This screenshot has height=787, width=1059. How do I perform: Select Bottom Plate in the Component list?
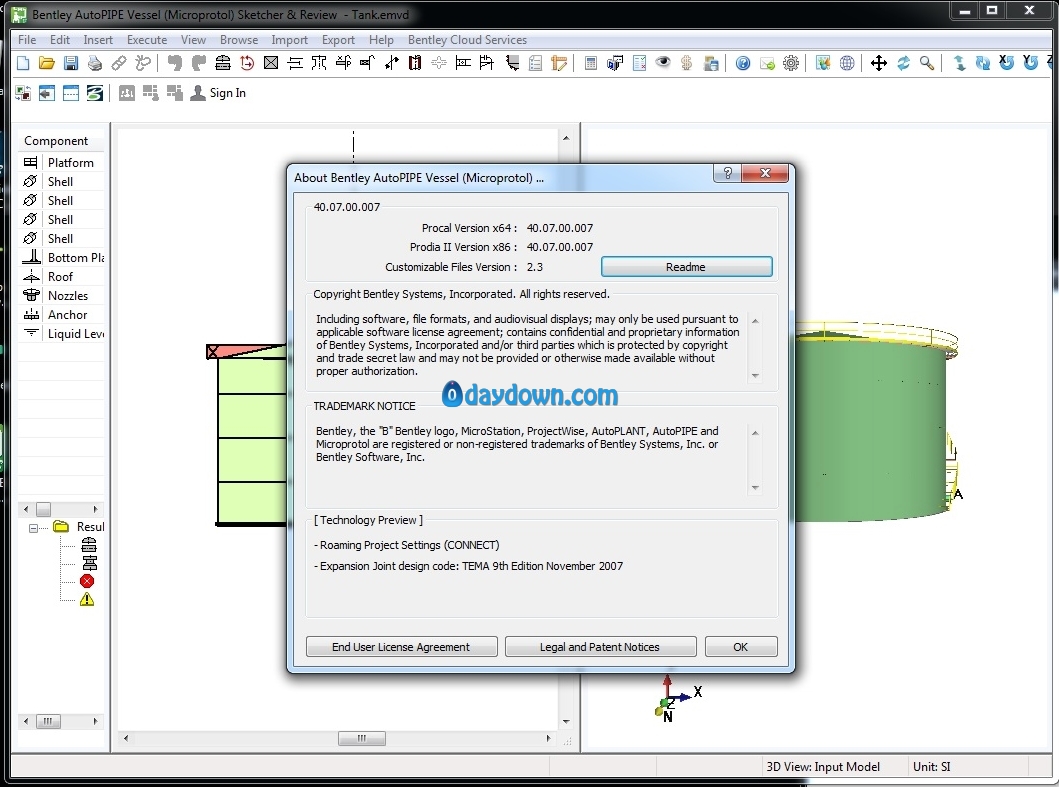62,257
